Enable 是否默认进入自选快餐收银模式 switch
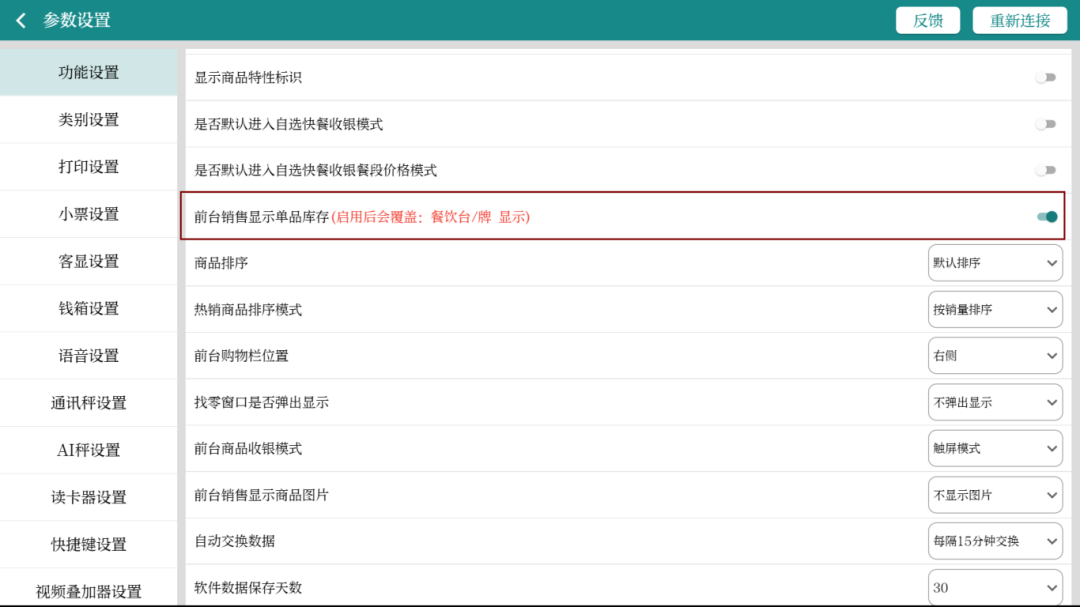The height and width of the screenshot is (607, 1080). coord(1045,124)
